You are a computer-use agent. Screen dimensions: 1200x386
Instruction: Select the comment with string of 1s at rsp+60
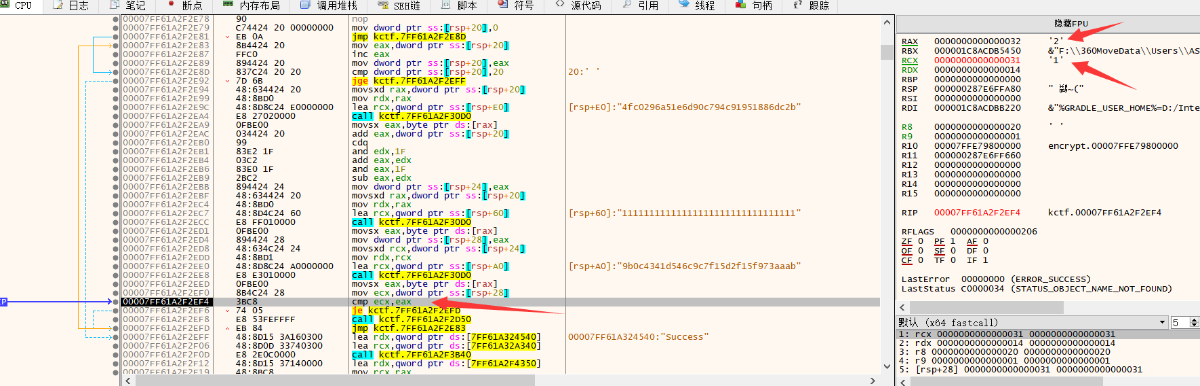click(x=685, y=213)
